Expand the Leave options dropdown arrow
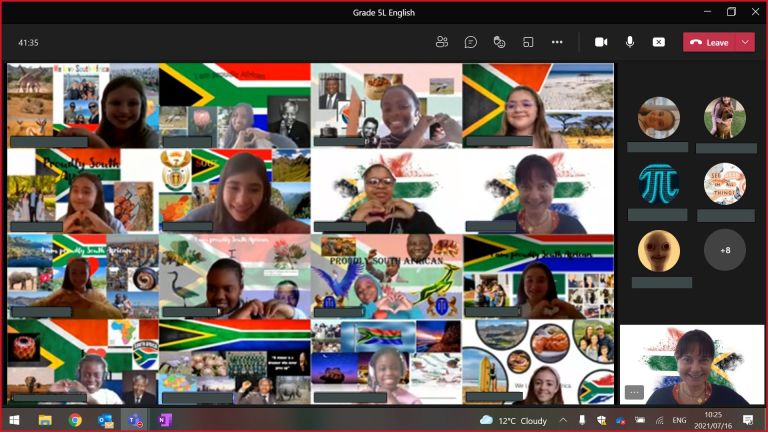The width and height of the screenshot is (768, 432). click(x=745, y=42)
